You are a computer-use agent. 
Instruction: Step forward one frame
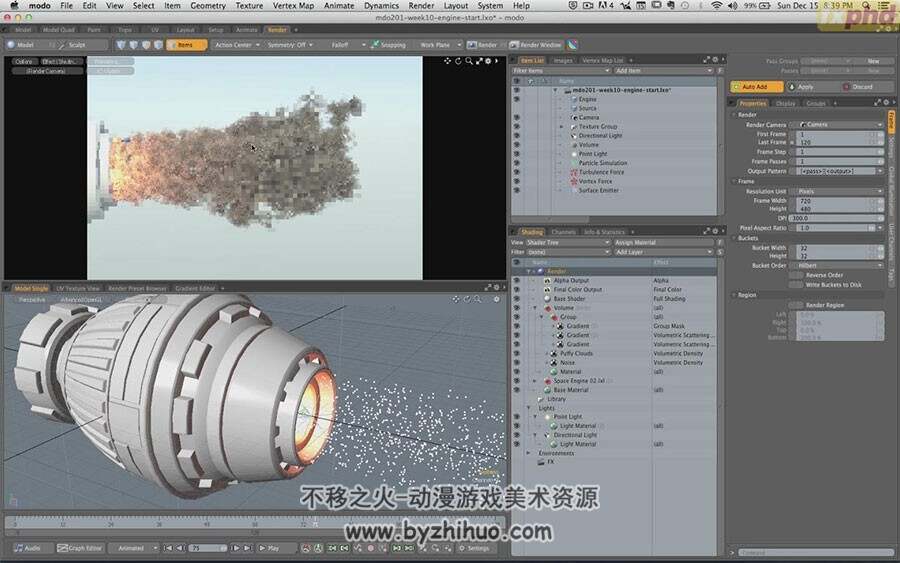235,548
